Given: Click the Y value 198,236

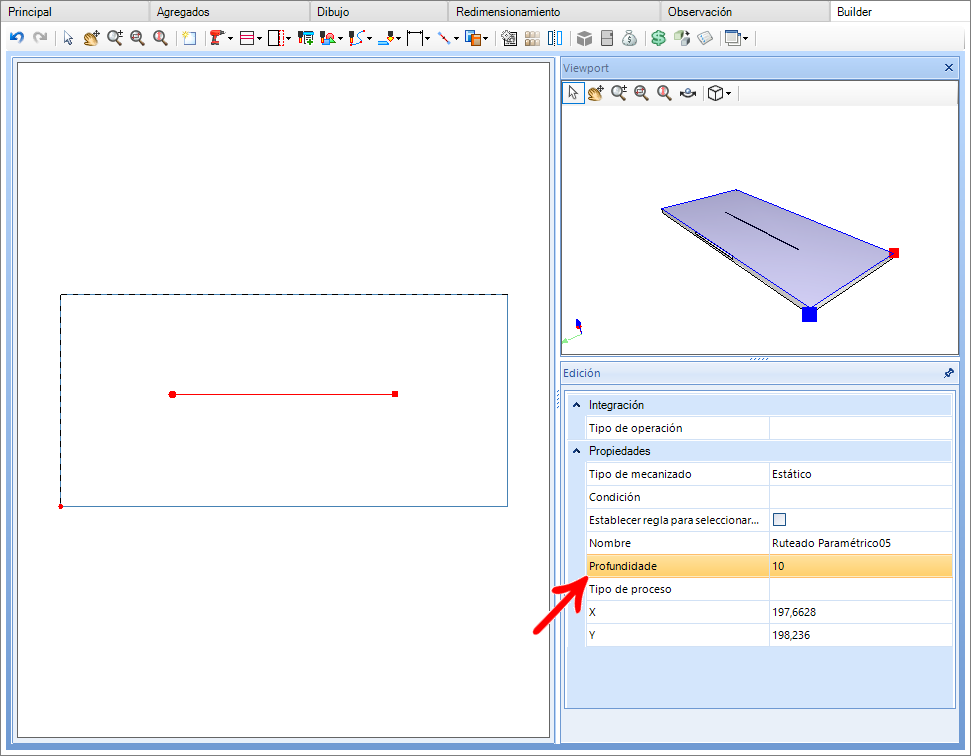Looking at the screenshot, I should [860, 635].
